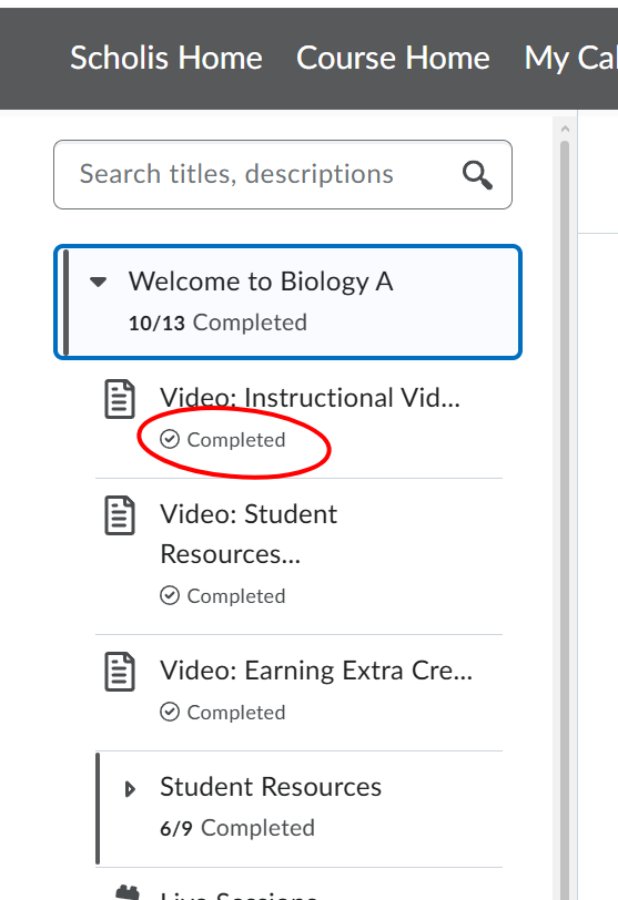The image size is (618, 900).
Task: Click the search magnifier icon
Action: pyautogui.click(x=477, y=174)
